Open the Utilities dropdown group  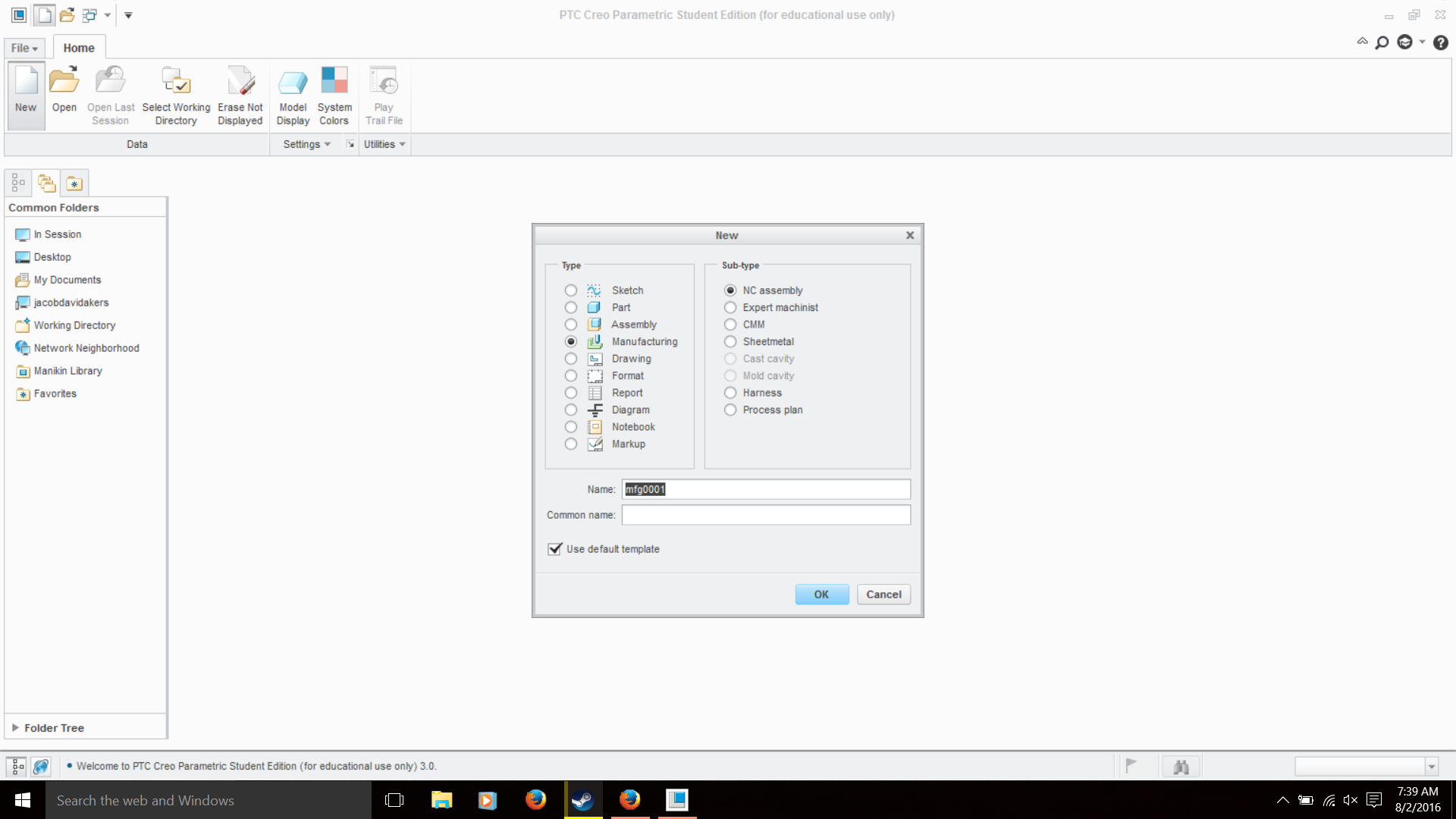point(384,144)
